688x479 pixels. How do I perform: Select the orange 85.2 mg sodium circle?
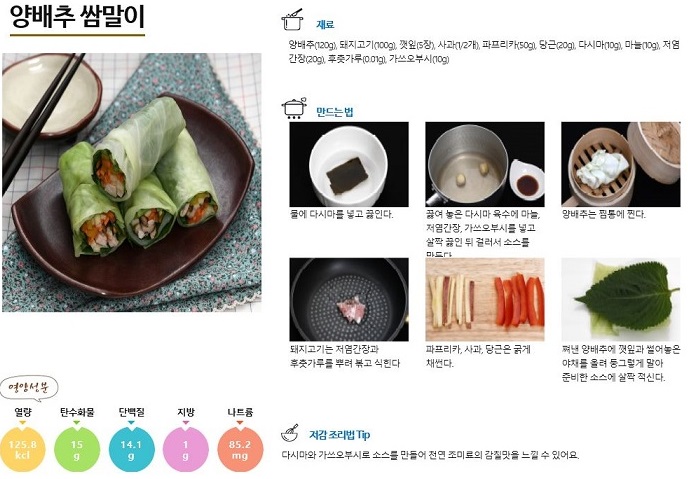tap(240, 450)
